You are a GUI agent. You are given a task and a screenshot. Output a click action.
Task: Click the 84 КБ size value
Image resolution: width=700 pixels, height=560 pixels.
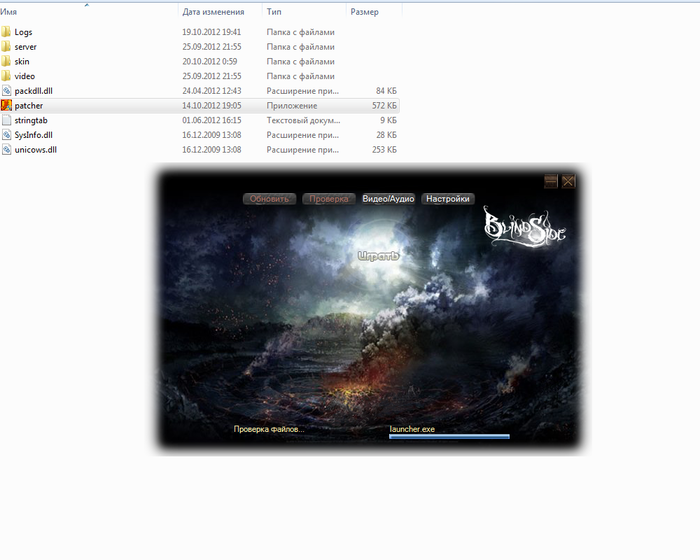(x=386, y=91)
